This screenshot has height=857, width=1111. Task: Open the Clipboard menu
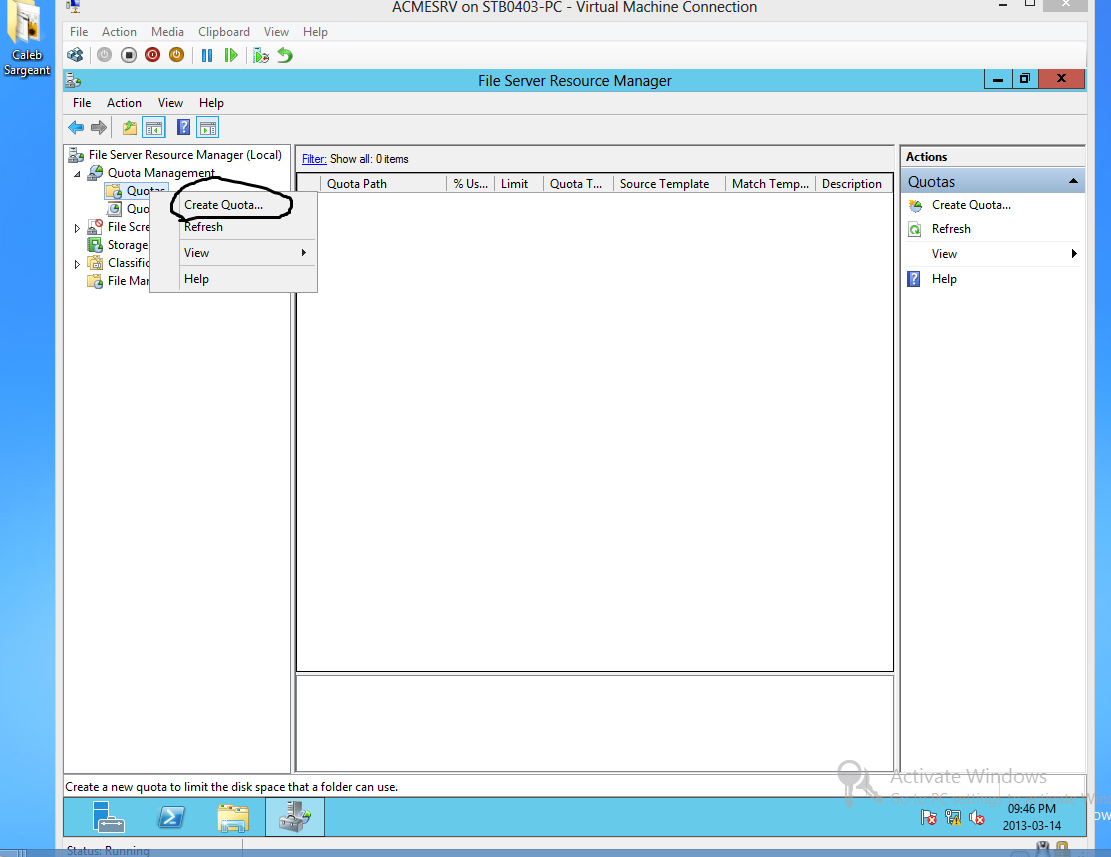pyautogui.click(x=224, y=32)
